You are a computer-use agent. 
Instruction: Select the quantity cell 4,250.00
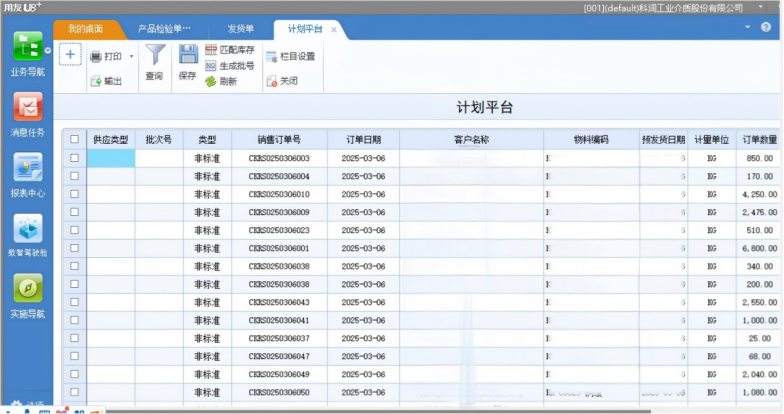pyautogui.click(x=760, y=194)
